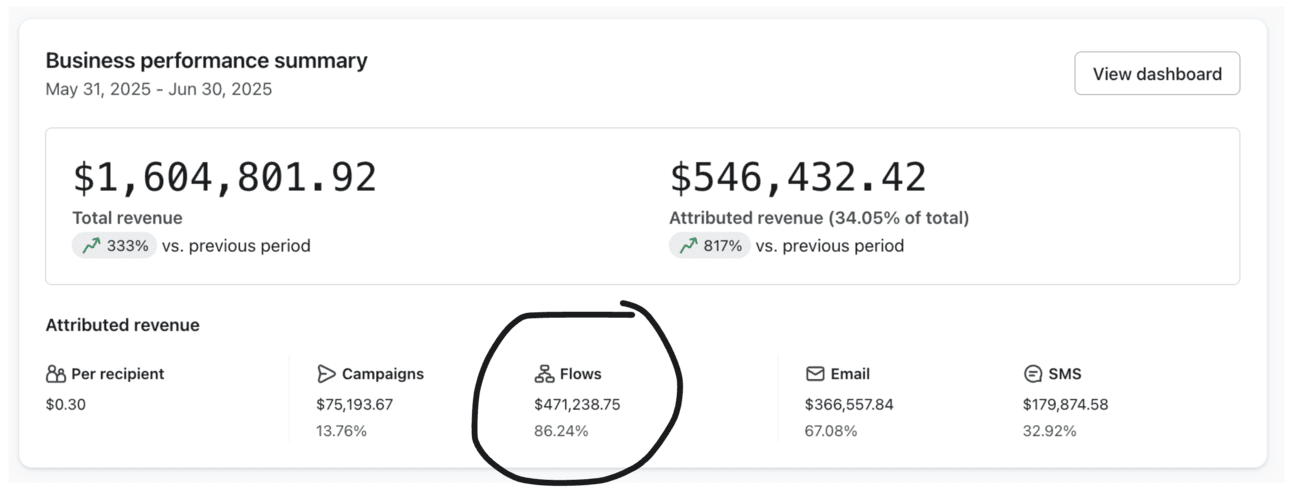Click the Attributed revenue (34.05% of total) label
Viewport: 1292px width, 496px height.
coord(819,218)
